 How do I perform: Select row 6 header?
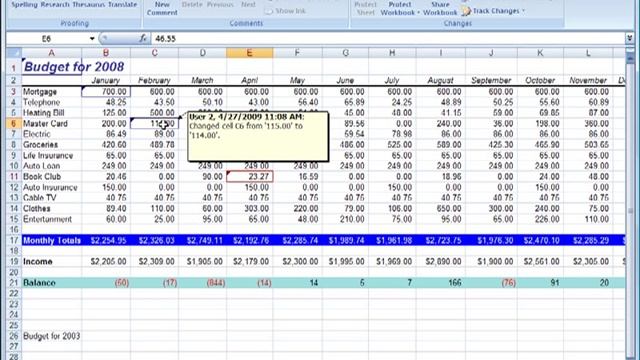[14, 123]
